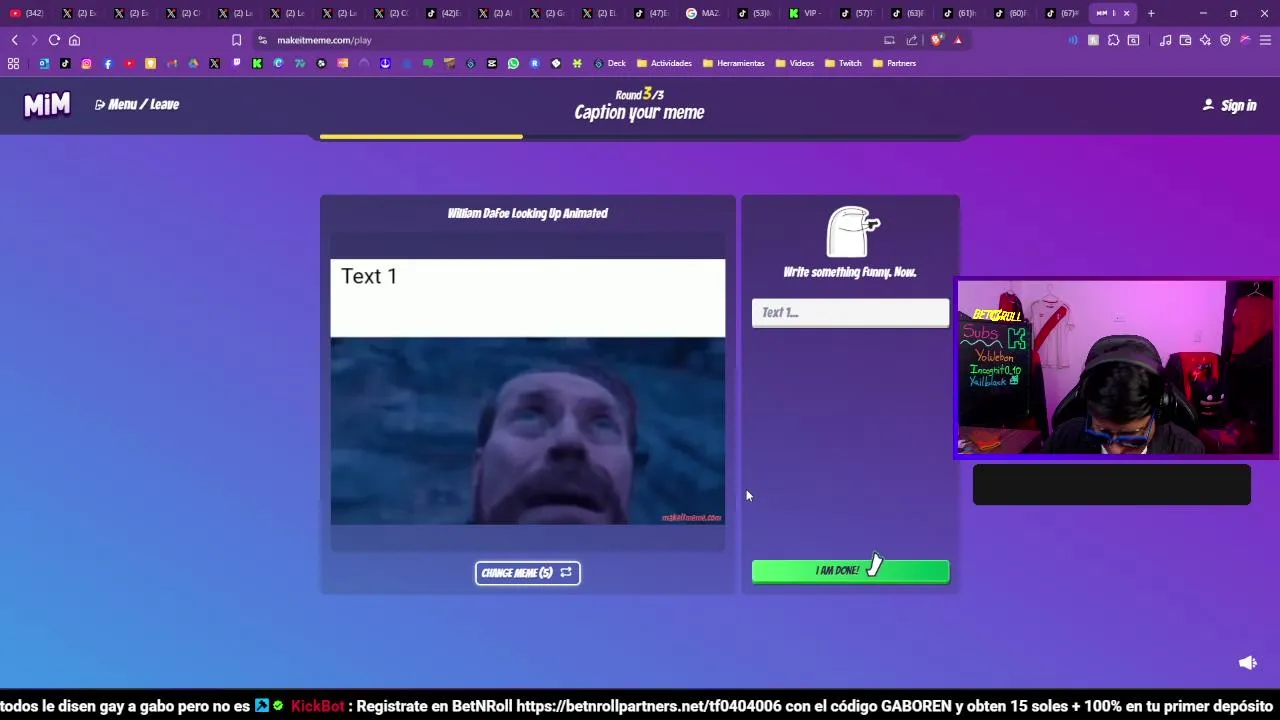This screenshot has height=720, width=1280.
Task: Open the Partners bookmarks folder
Action: (x=894, y=63)
